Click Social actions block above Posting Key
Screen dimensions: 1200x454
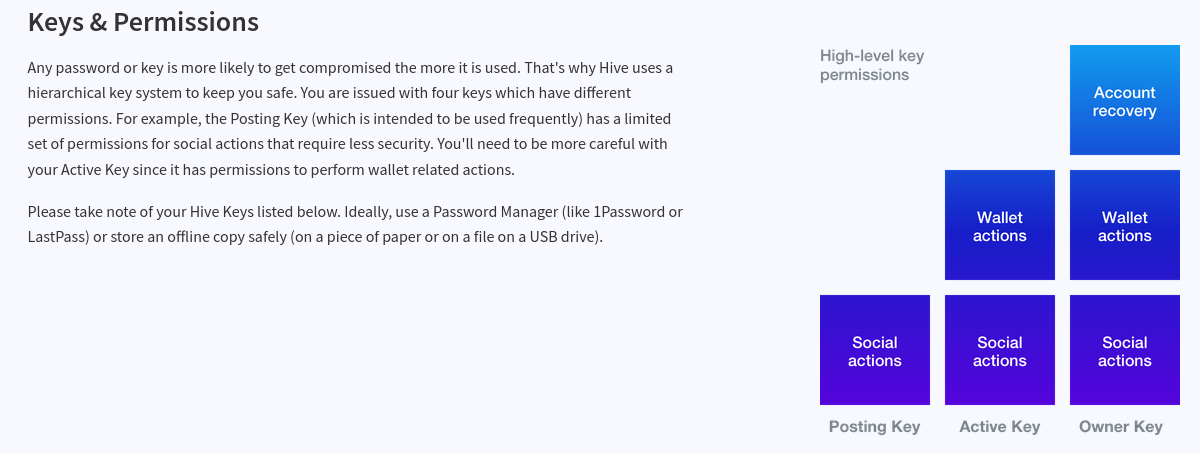[x=874, y=351]
